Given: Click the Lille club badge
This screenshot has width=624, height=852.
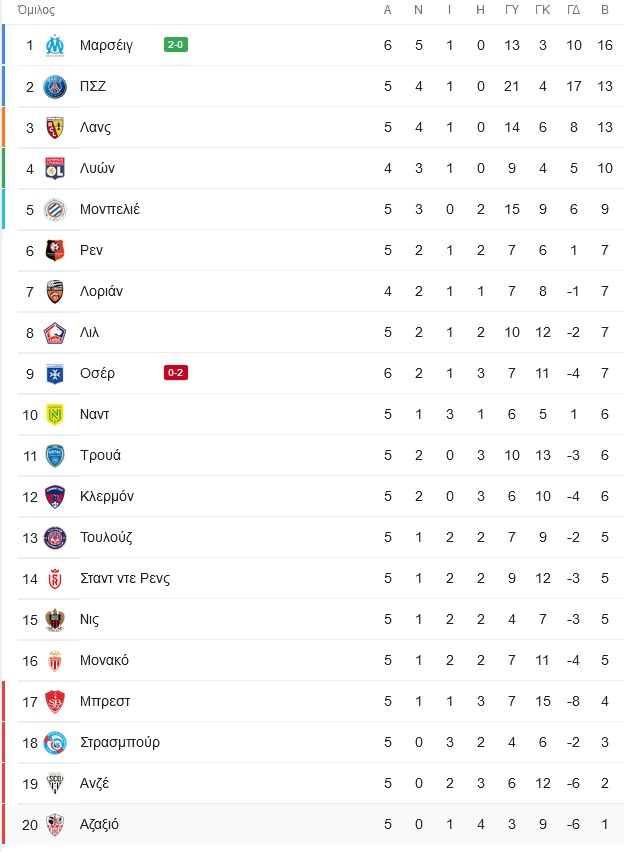Looking at the screenshot, I should [55, 333].
